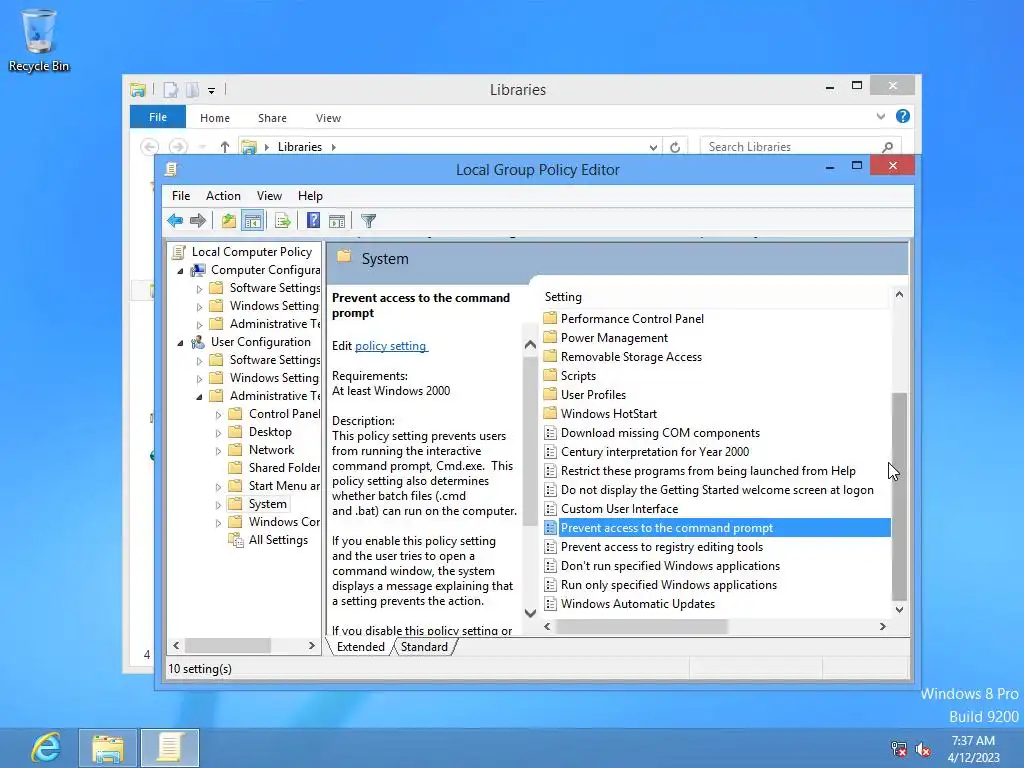This screenshot has height=768, width=1024.
Task: Click the settings list horizontal scroll right arrow
Action: (x=882, y=626)
